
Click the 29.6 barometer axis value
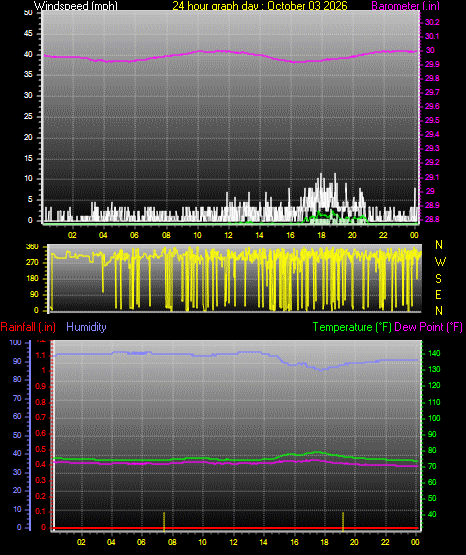click(432, 107)
